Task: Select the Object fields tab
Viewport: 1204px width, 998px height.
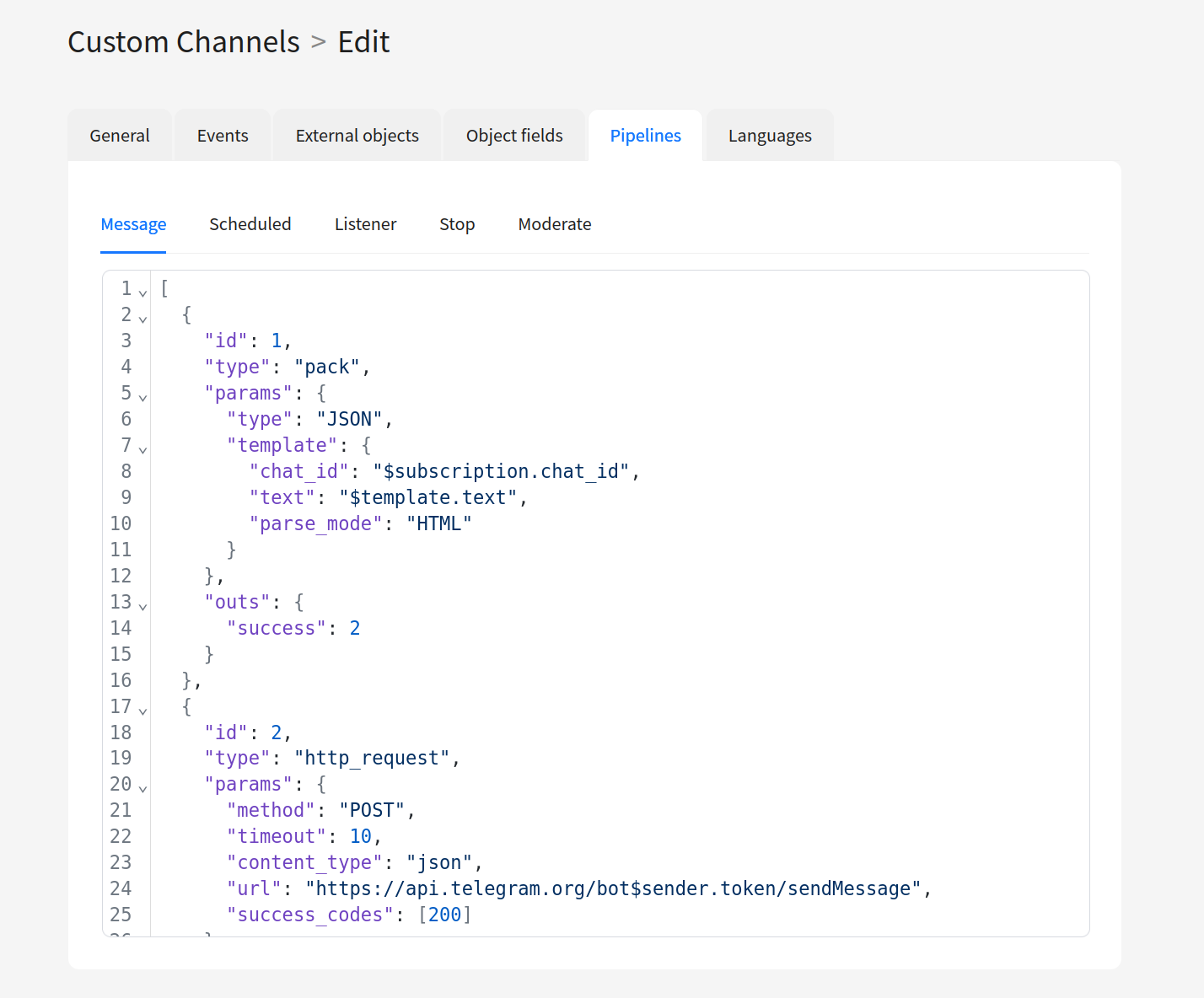Action: (514, 136)
